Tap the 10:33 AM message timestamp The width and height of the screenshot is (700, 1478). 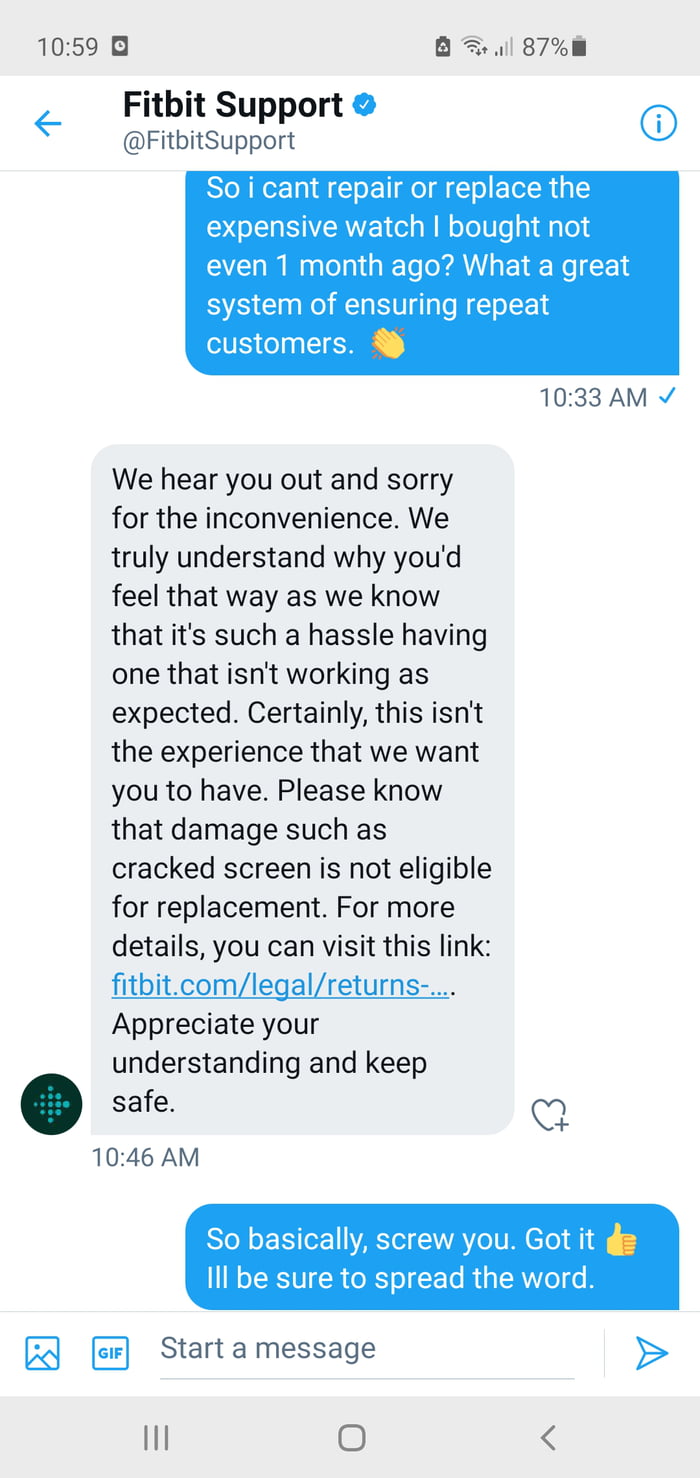tap(593, 397)
